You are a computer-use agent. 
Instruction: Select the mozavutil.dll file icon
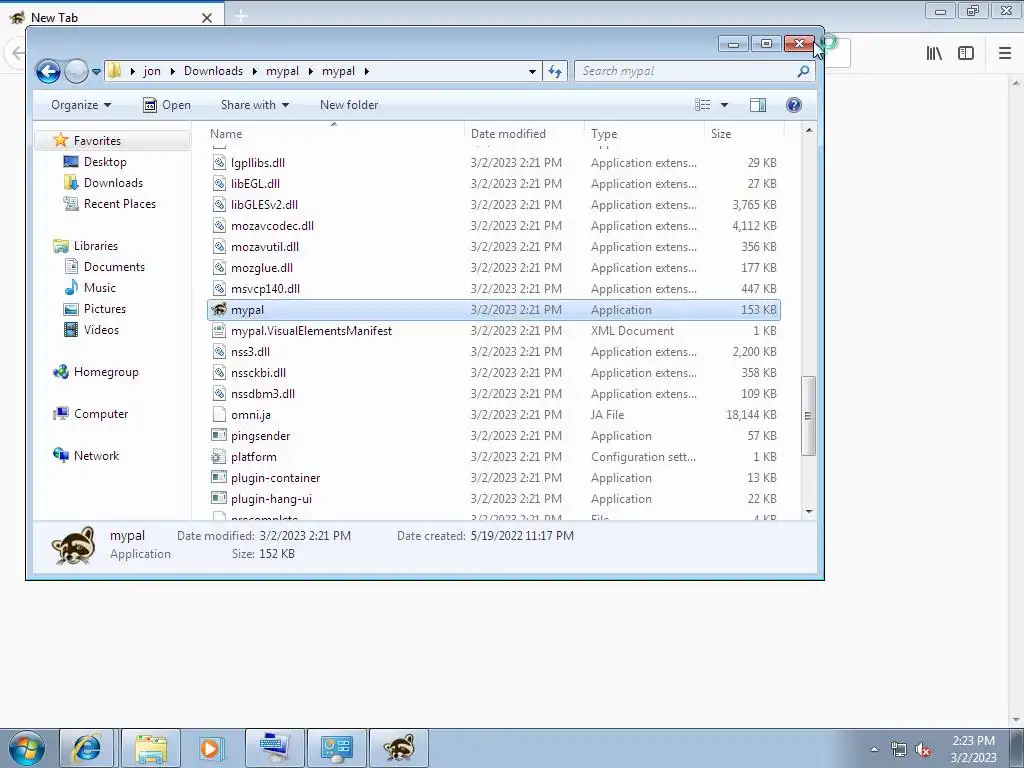219,246
